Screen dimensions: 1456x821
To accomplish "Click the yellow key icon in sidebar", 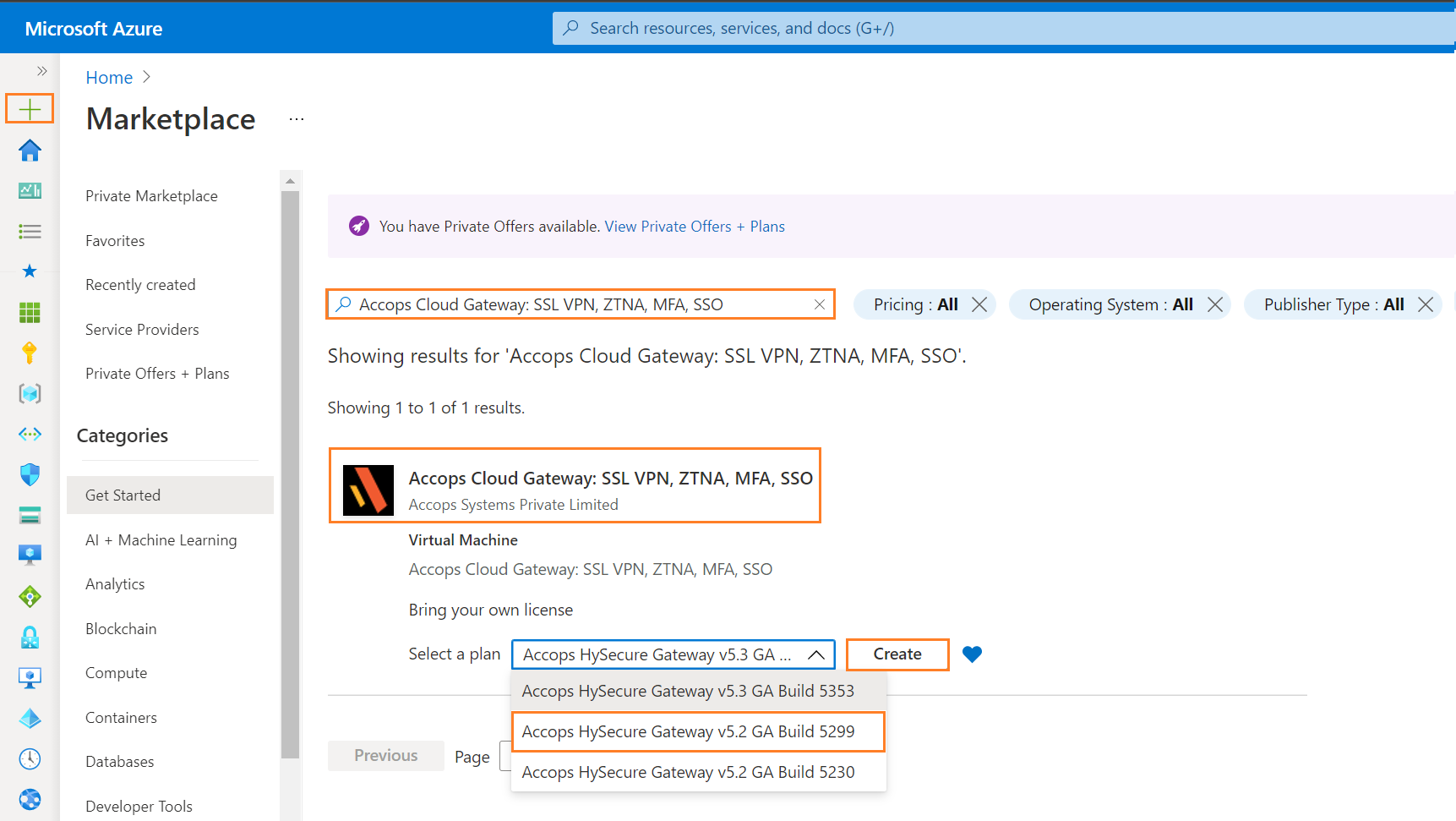I will point(30,353).
